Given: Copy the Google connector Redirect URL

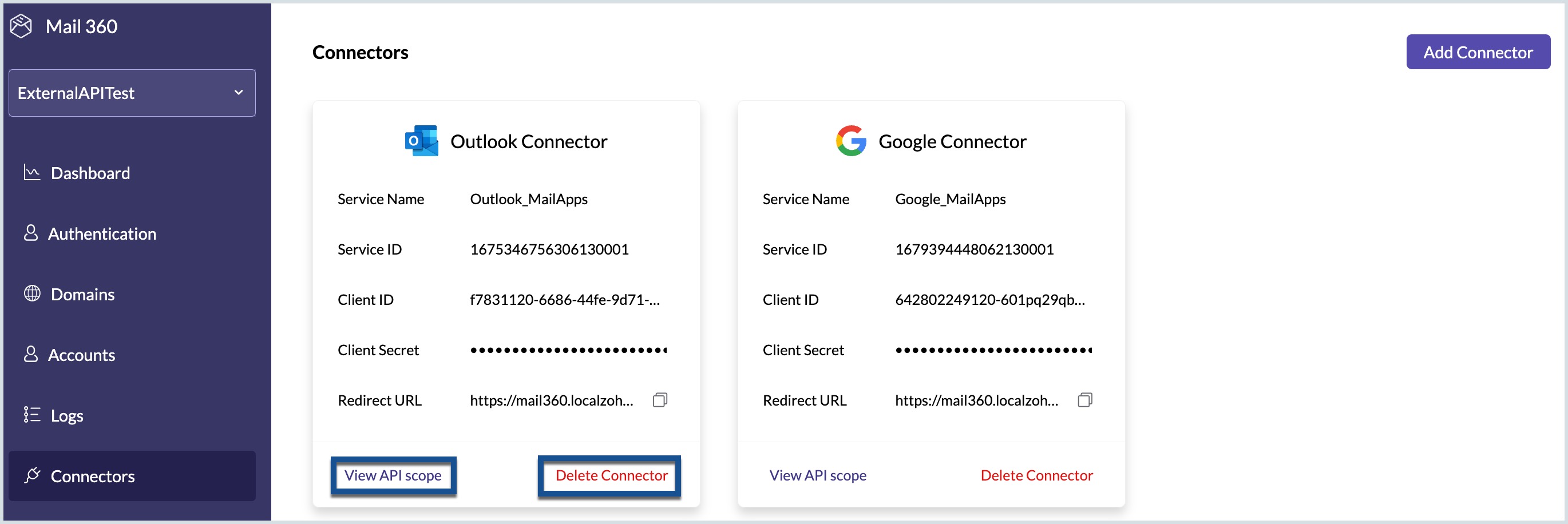Looking at the screenshot, I should pyautogui.click(x=1084, y=400).
